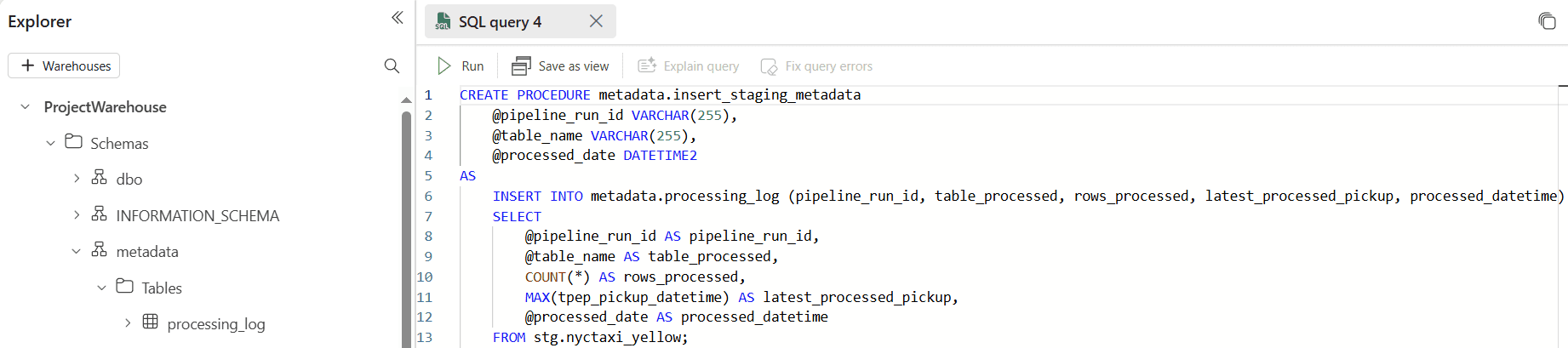Click the AS keyword on line 5
This screenshot has width=1568, height=348.
pos(467,176)
